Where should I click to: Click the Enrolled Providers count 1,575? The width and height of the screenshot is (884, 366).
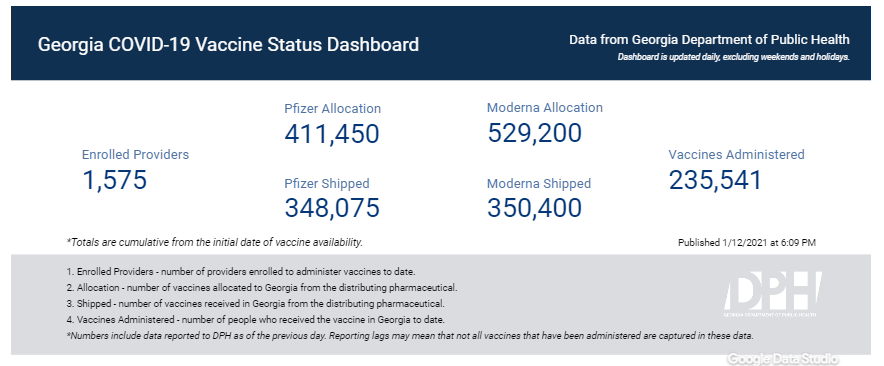pos(114,180)
